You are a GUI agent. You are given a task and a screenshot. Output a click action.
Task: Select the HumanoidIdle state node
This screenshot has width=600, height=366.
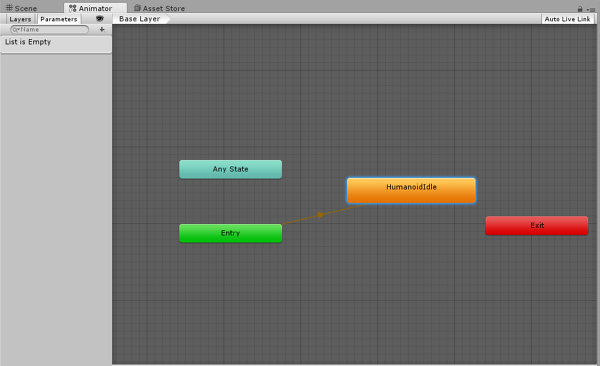[411, 190]
